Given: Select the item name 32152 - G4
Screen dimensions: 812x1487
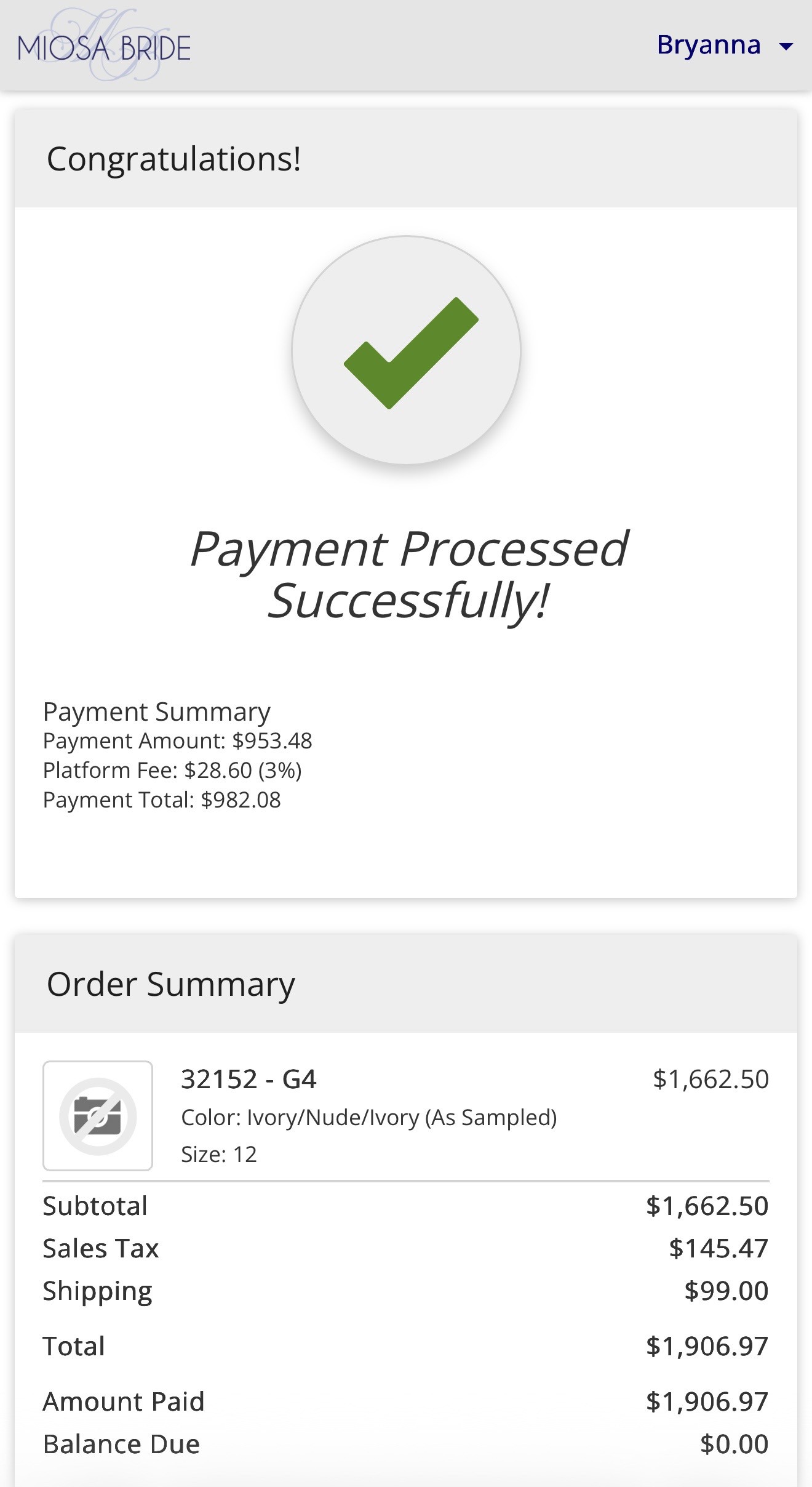Looking at the screenshot, I should [x=249, y=1079].
